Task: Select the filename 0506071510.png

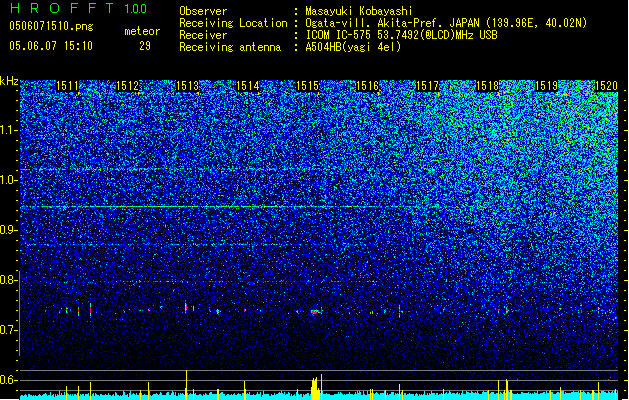Action: click(51, 26)
